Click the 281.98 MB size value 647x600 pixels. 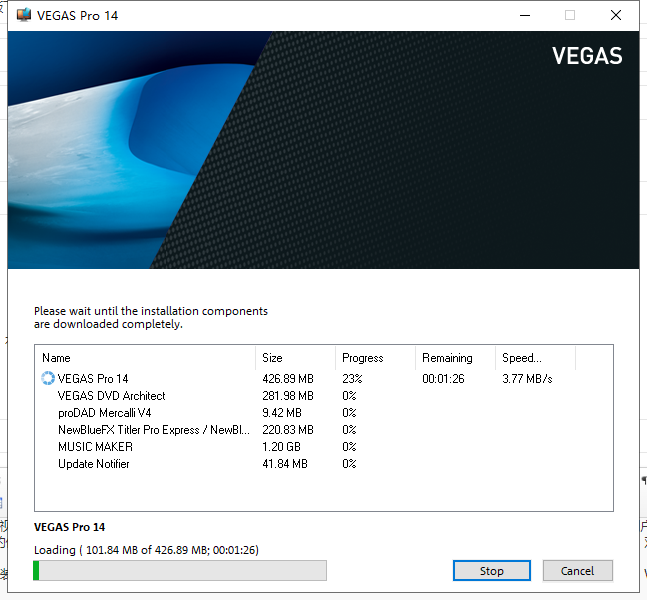[x=288, y=396]
